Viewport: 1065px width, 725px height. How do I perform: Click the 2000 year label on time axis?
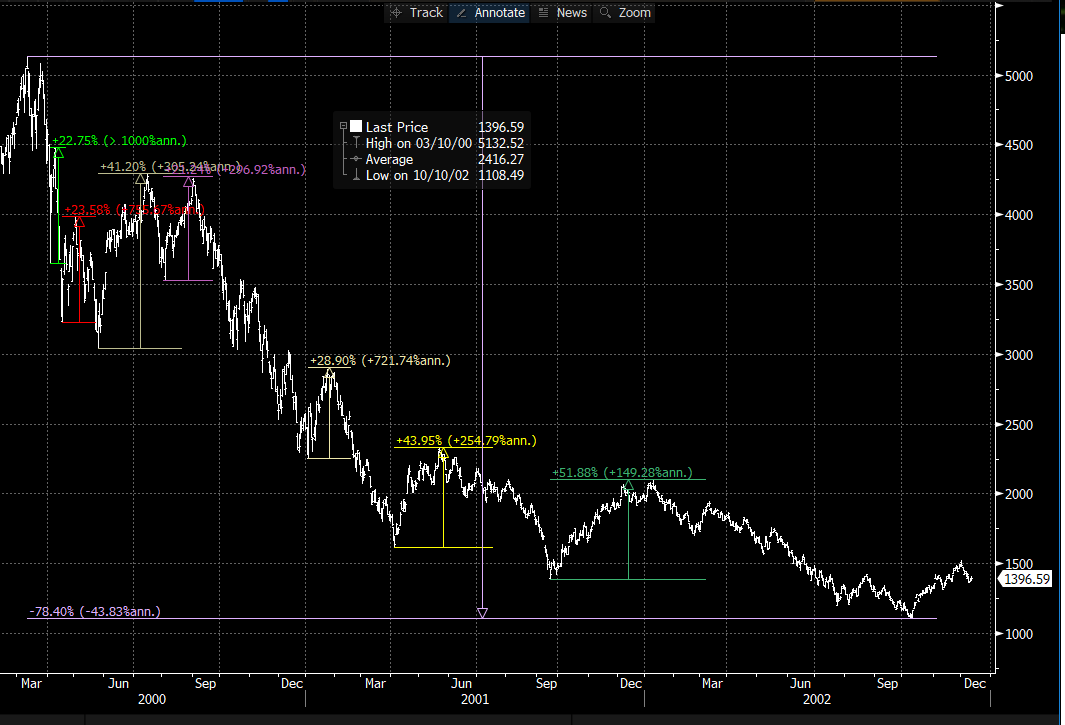click(151, 699)
